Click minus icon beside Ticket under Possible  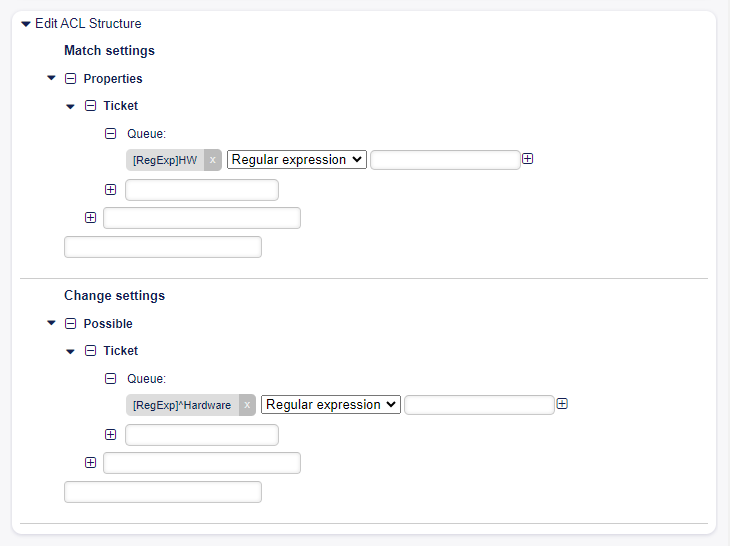click(90, 350)
